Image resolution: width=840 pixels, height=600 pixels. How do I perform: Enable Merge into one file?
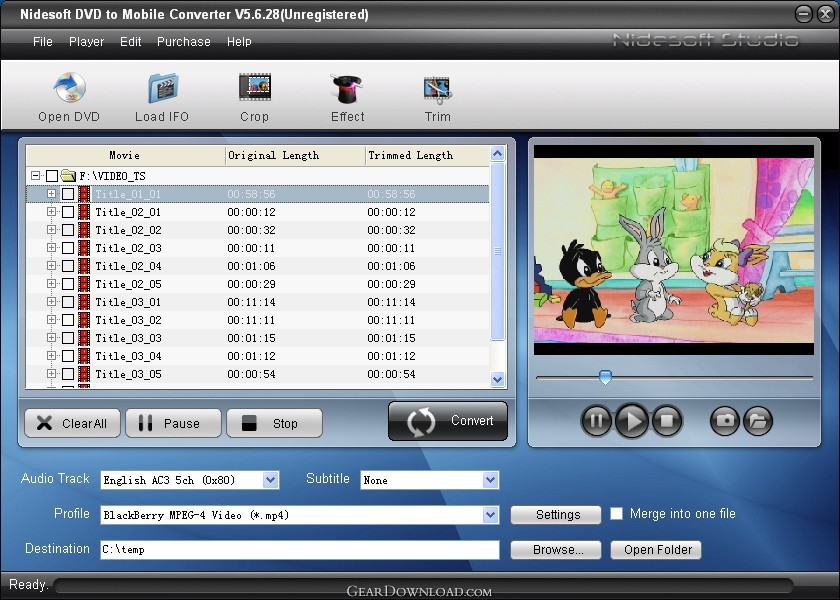[617, 514]
